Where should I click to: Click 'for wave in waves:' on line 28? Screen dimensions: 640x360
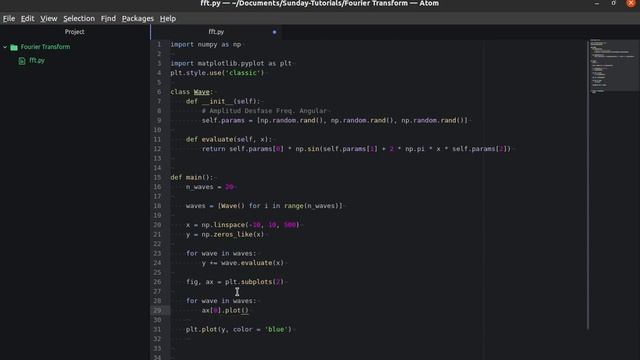tap(221, 301)
